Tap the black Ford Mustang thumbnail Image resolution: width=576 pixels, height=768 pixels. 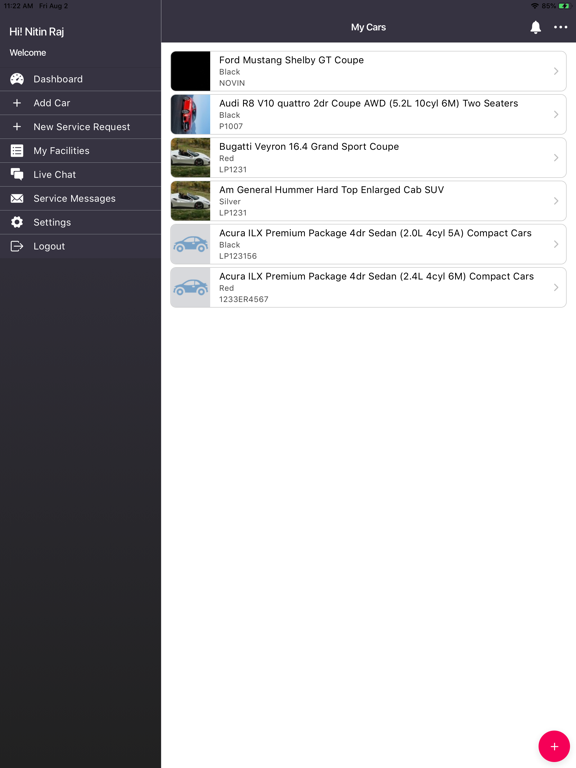coord(191,71)
